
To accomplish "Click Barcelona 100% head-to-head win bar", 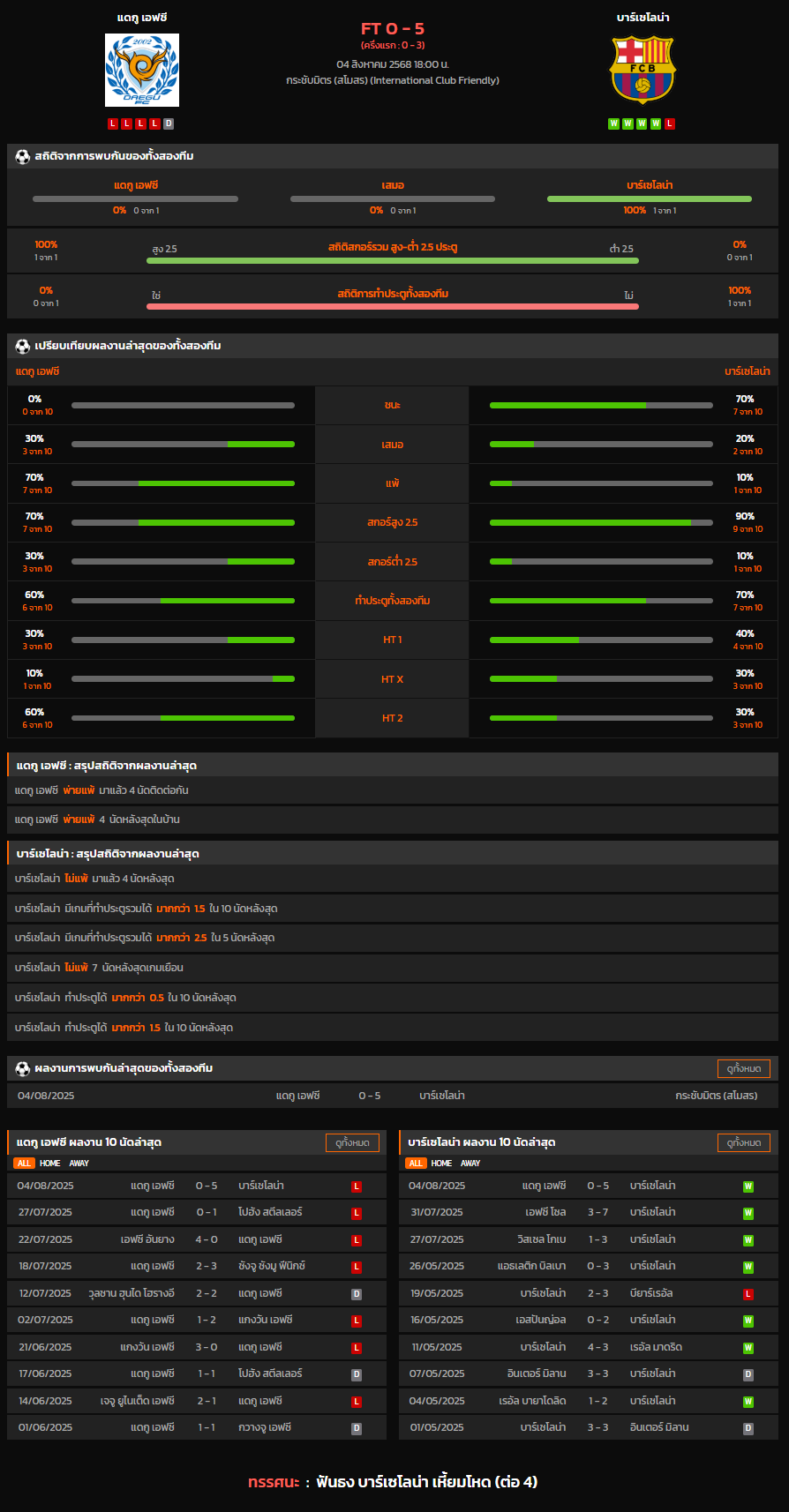I will (x=650, y=198).
